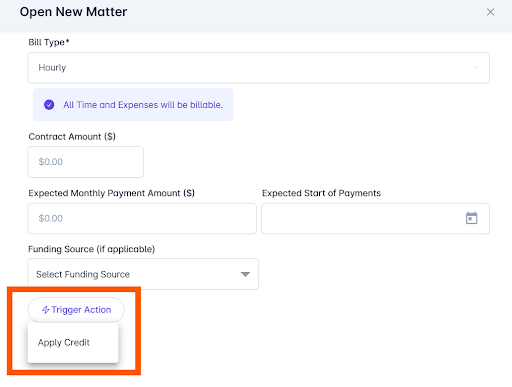Click the 'All Time and Expenses will be billable.' text
Screen dimensions: 512x387
(x=143, y=105)
